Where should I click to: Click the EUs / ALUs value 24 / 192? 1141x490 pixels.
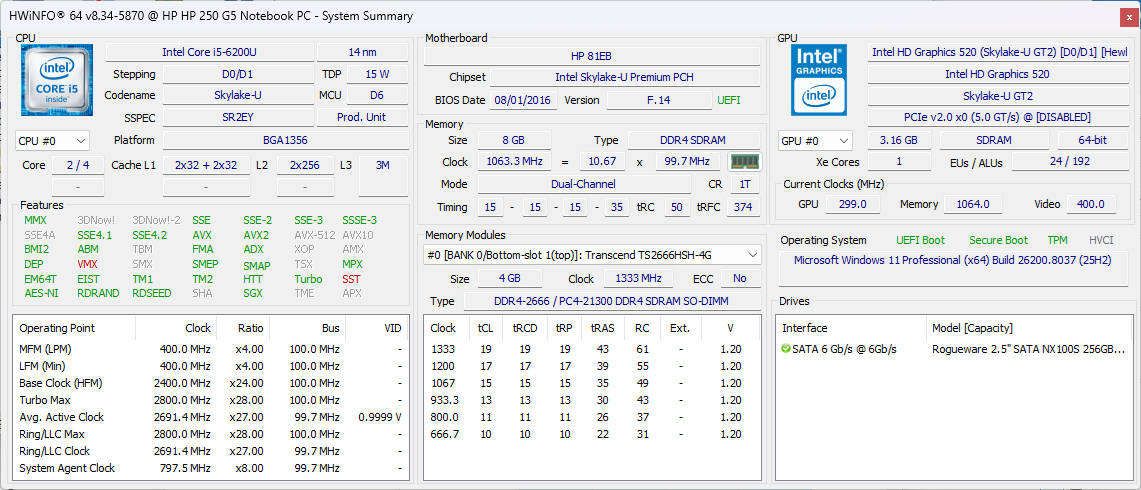(x=1069, y=162)
